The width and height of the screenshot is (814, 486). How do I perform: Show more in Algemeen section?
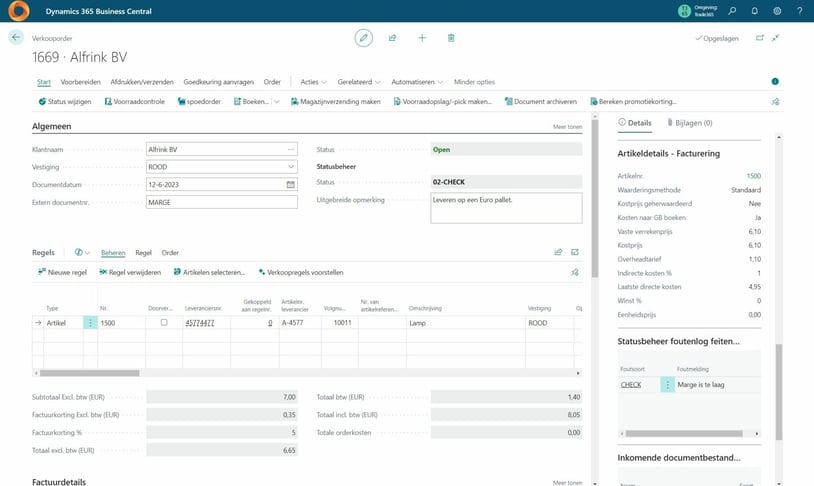(x=567, y=127)
